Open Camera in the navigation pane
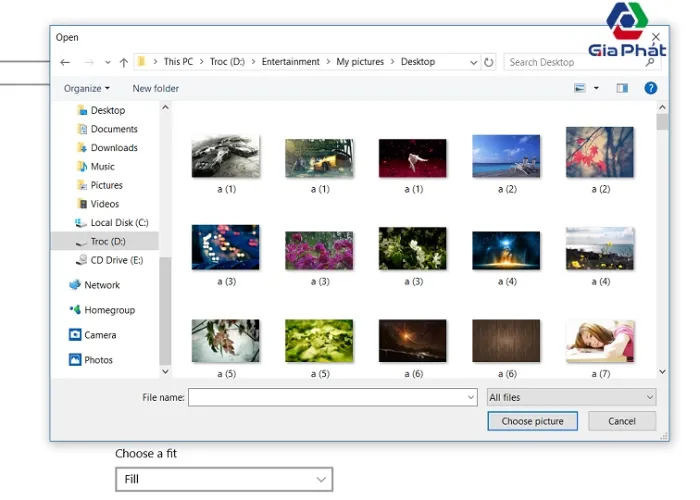 100,335
